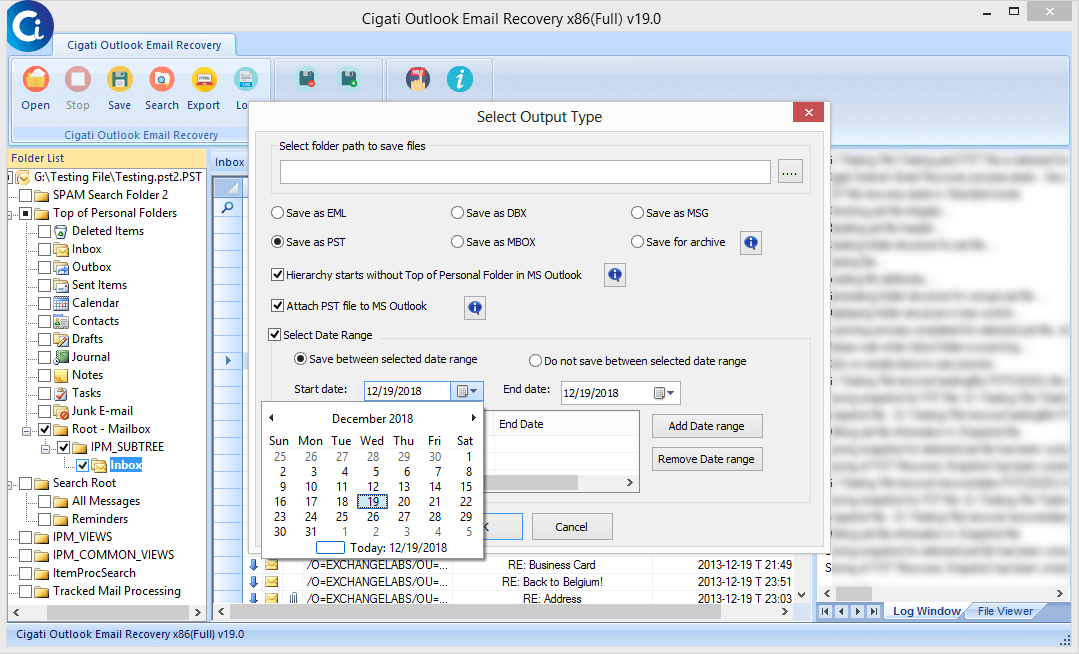Select the G:\Testing File\Testing.pst2.PST root
Image resolution: width=1079 pixels, height=654 pixels.
(x=118, y=177)
